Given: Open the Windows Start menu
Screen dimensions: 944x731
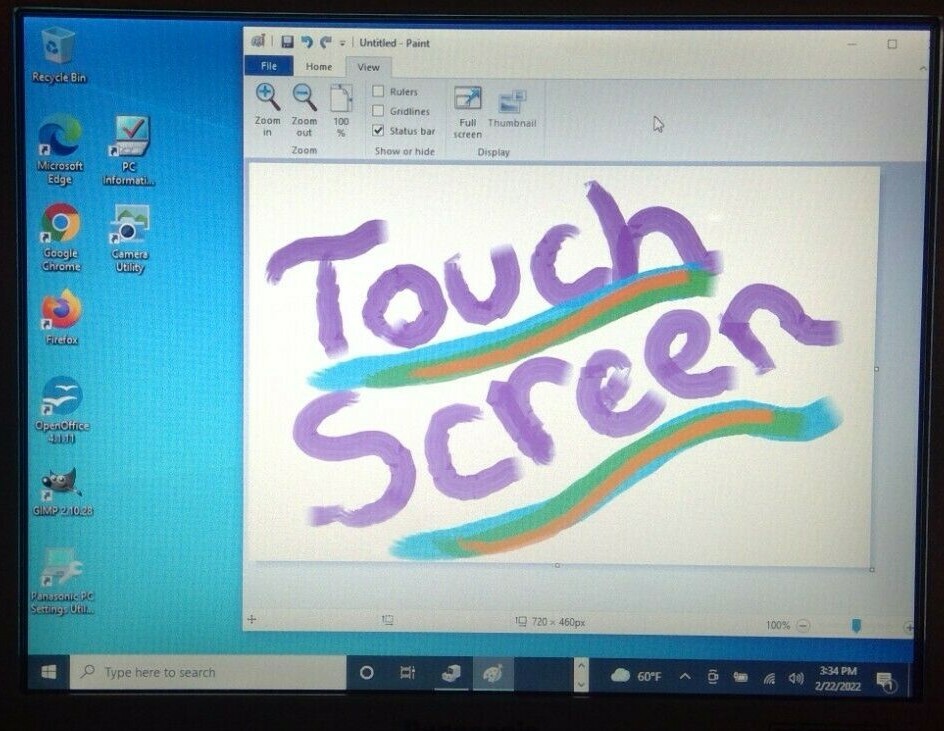Looking at the screenshot, I should tap(49, 672).
